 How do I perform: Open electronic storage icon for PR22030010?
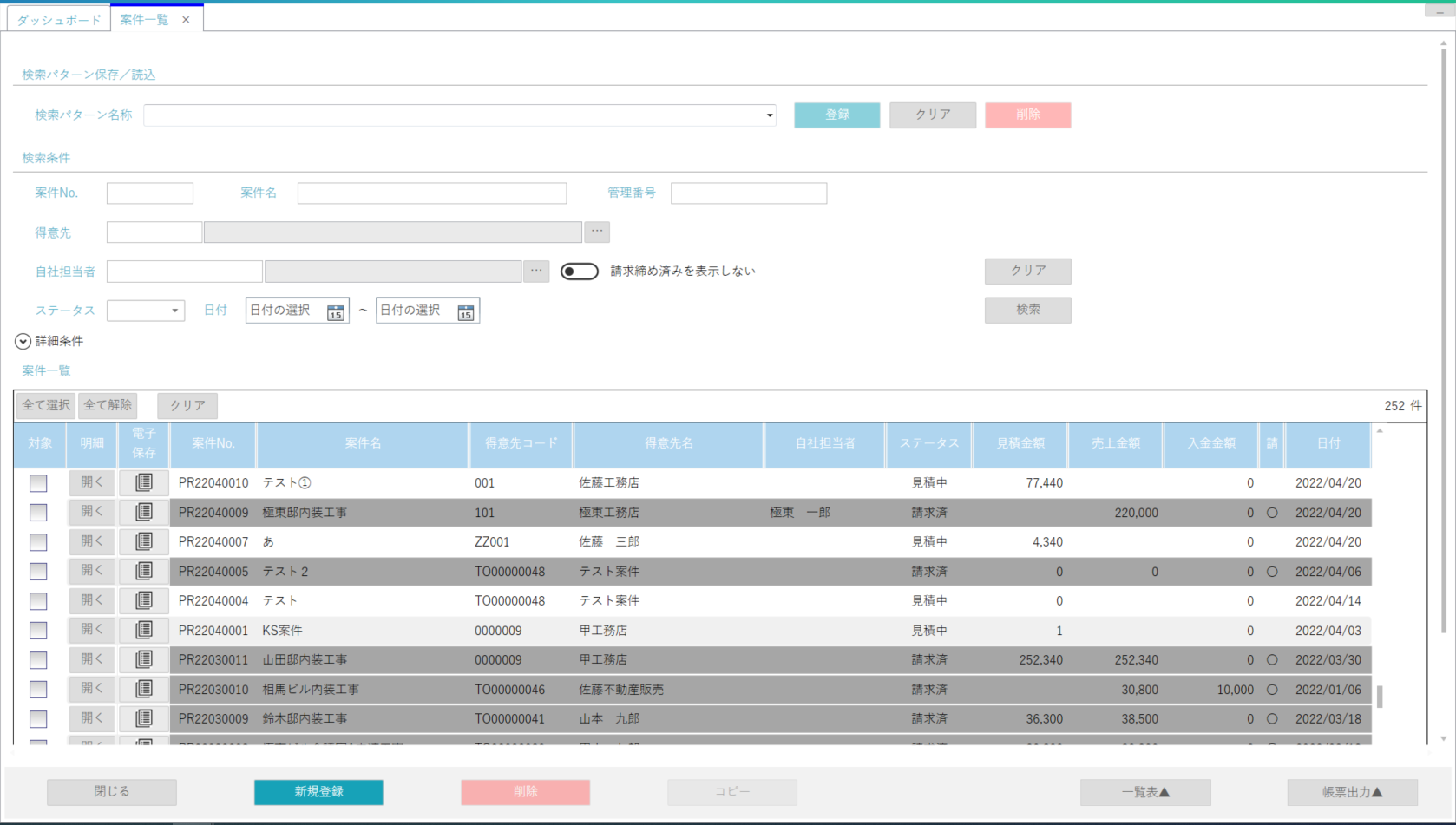[144, 689]
